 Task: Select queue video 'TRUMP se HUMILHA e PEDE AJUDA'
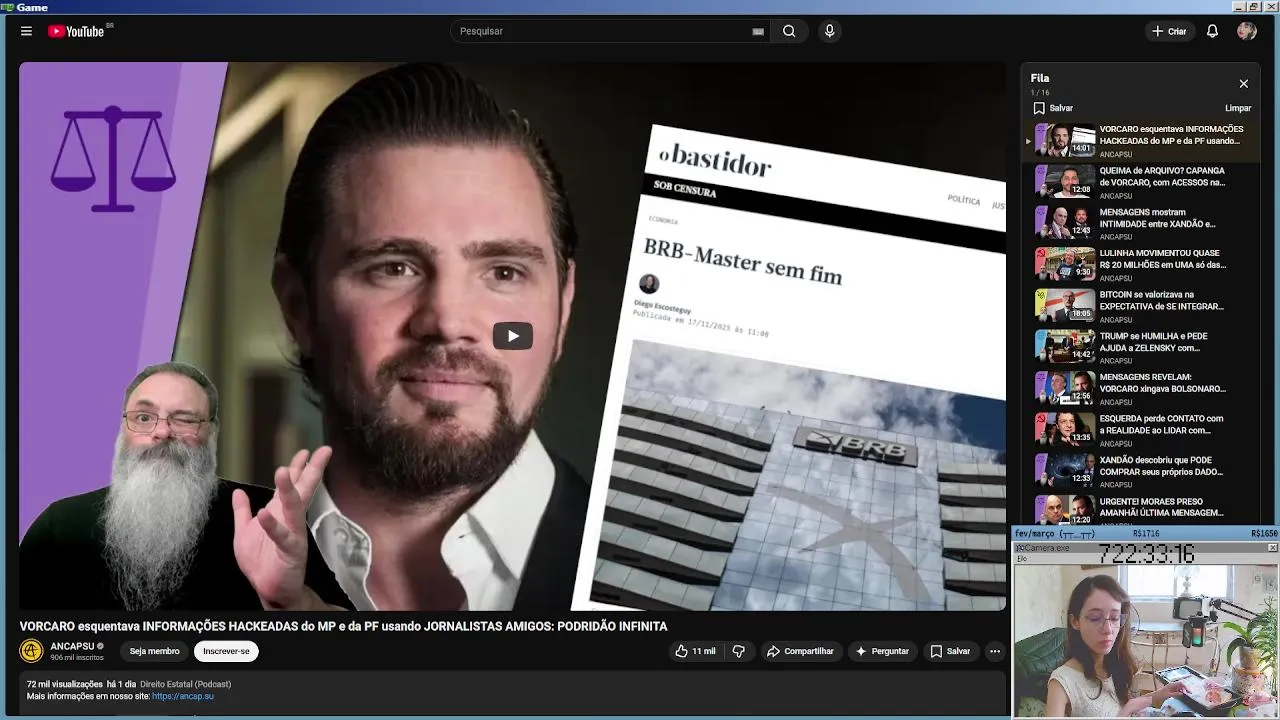[x=1140, y=346]
